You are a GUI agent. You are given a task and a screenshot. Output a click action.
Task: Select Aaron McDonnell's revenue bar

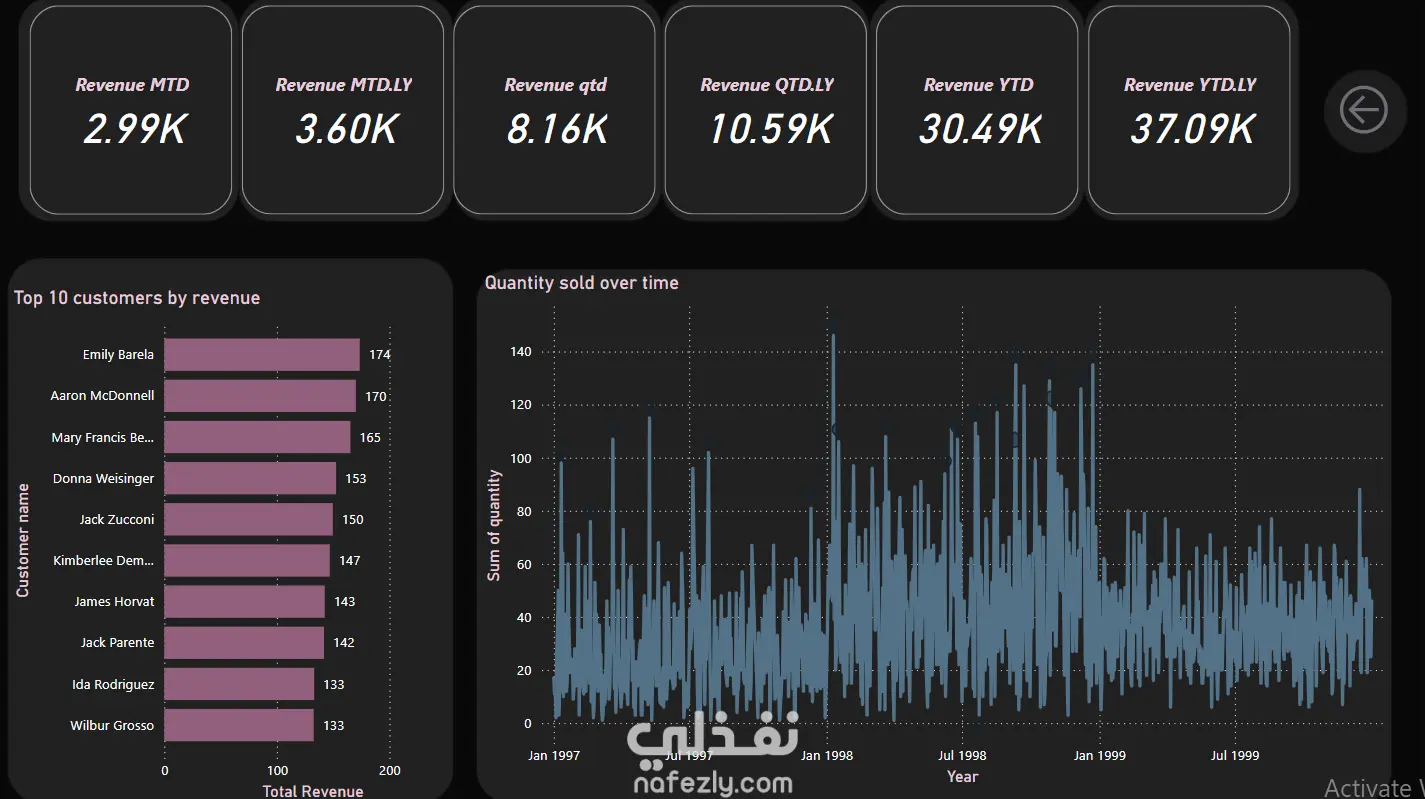[260, 396]
